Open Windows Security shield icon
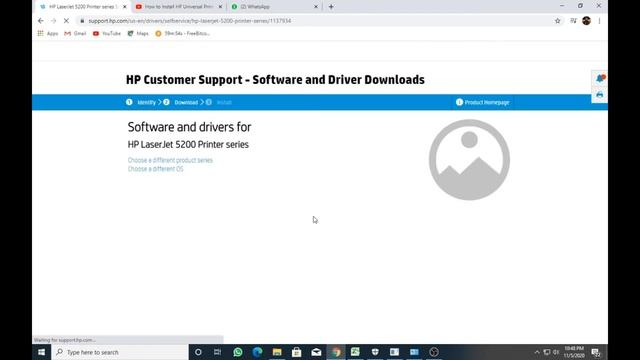Viewport: 640px width, 360px height. [375, 352]
